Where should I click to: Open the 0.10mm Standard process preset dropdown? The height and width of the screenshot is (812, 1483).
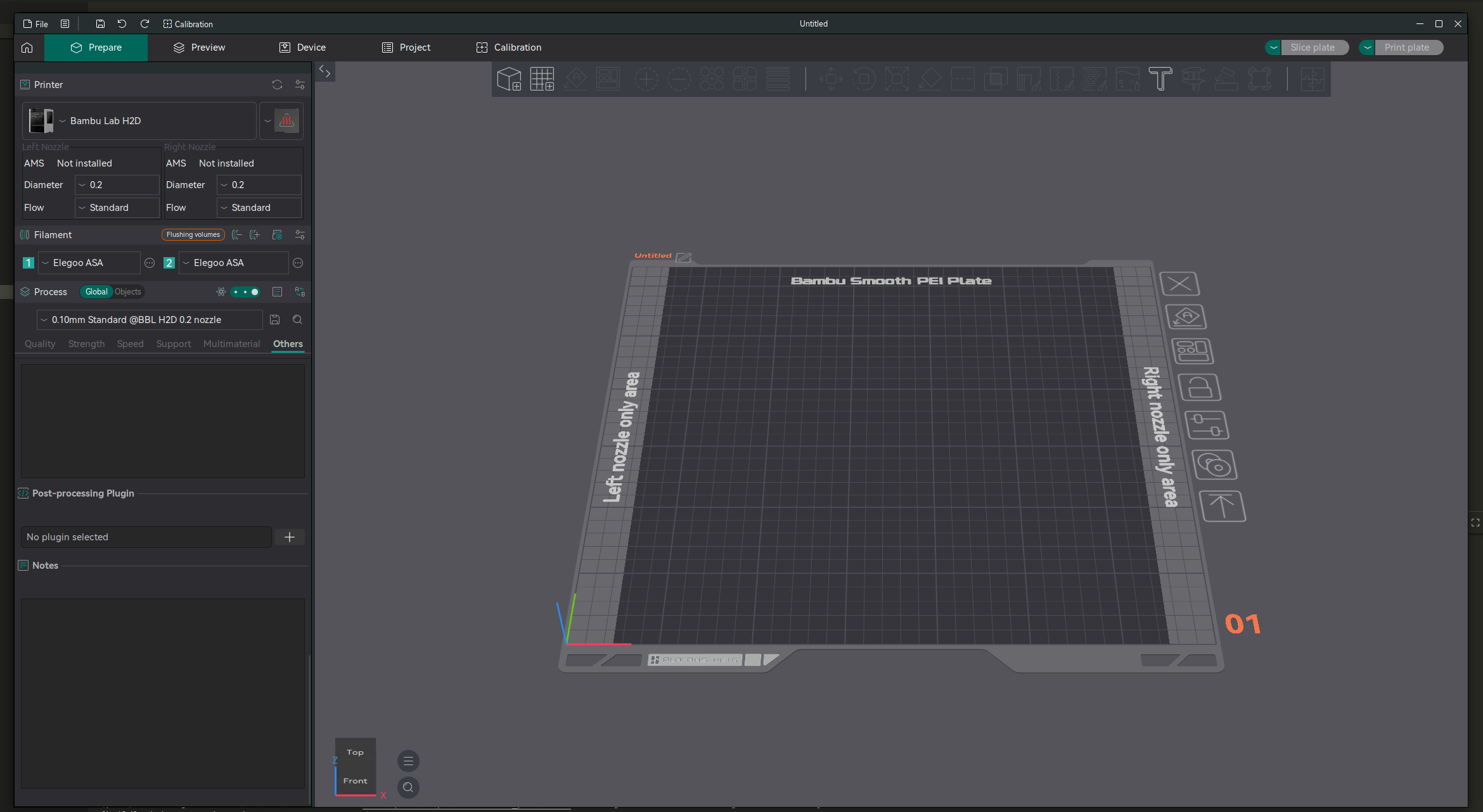pyautogui.click(x=150, y=320)
